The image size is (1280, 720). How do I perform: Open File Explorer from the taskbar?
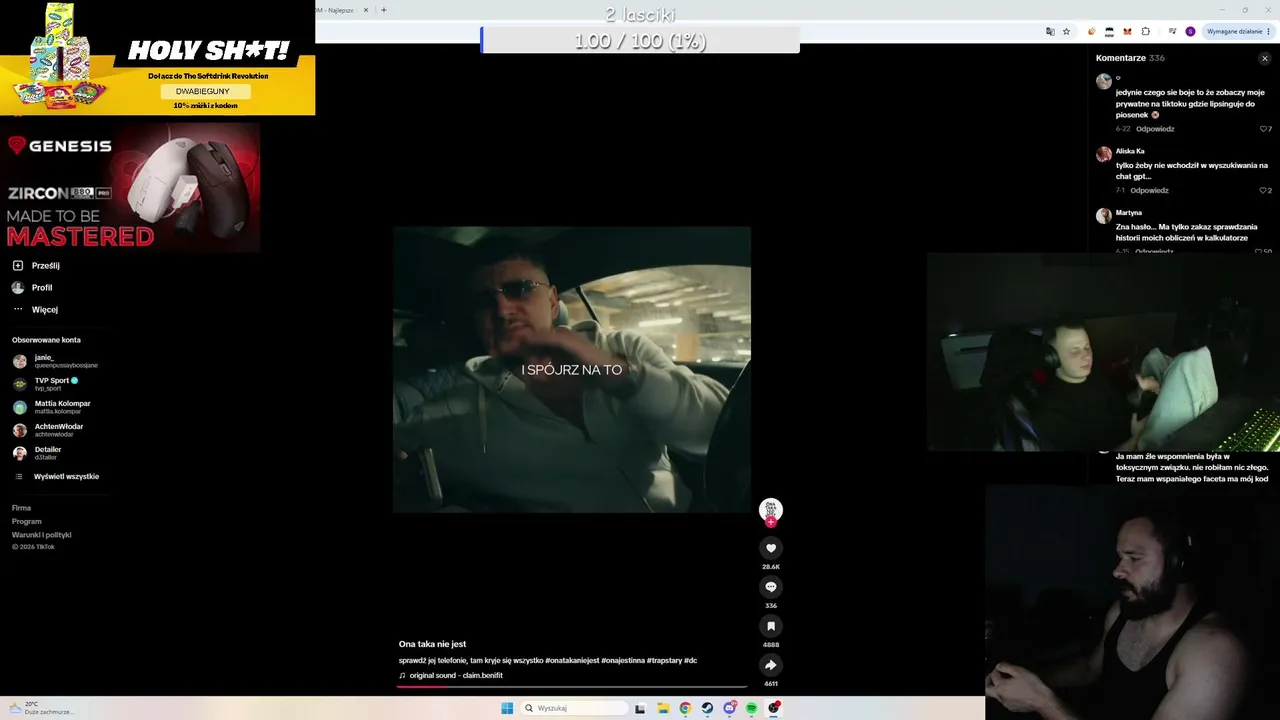pos(663,708)
